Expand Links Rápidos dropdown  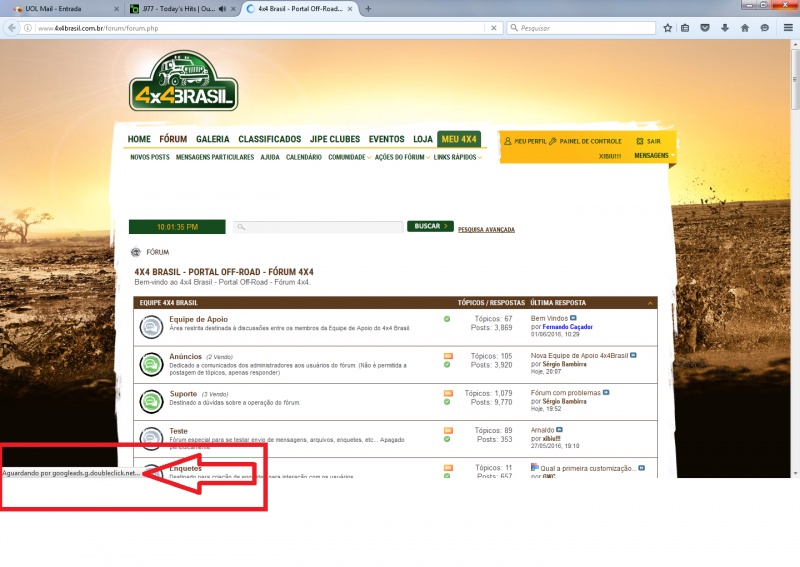458,157
